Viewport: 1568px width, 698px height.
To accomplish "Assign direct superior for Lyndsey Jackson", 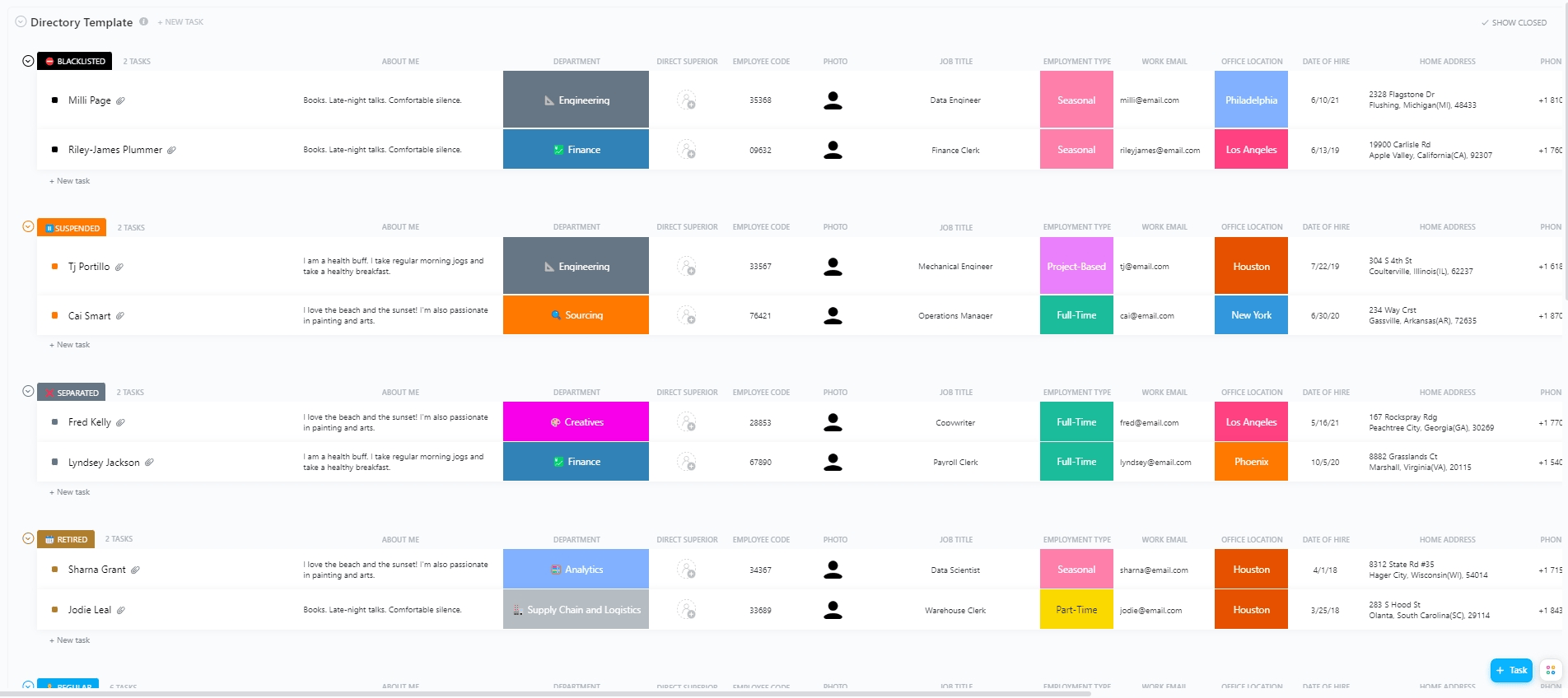I will pyautogui.click(x=686, y=463).
